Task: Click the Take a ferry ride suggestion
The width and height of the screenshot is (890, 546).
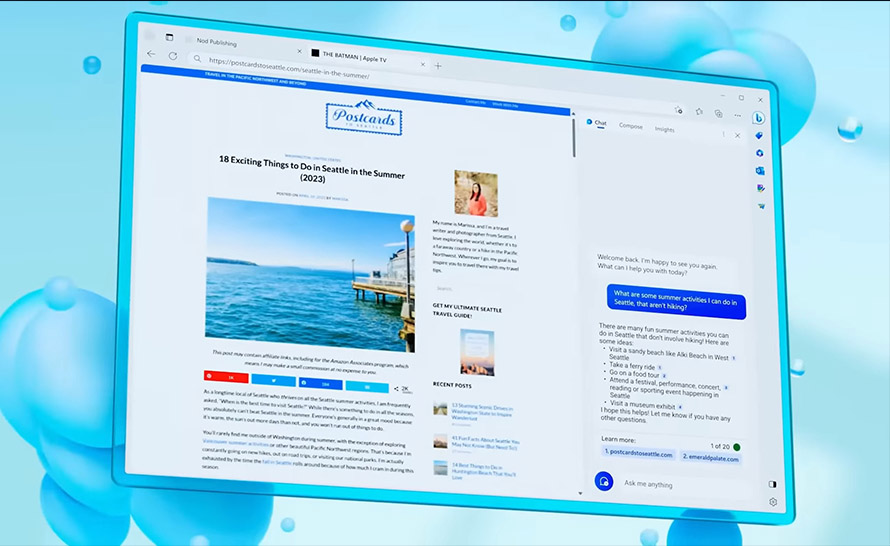Action: point(632,366)
